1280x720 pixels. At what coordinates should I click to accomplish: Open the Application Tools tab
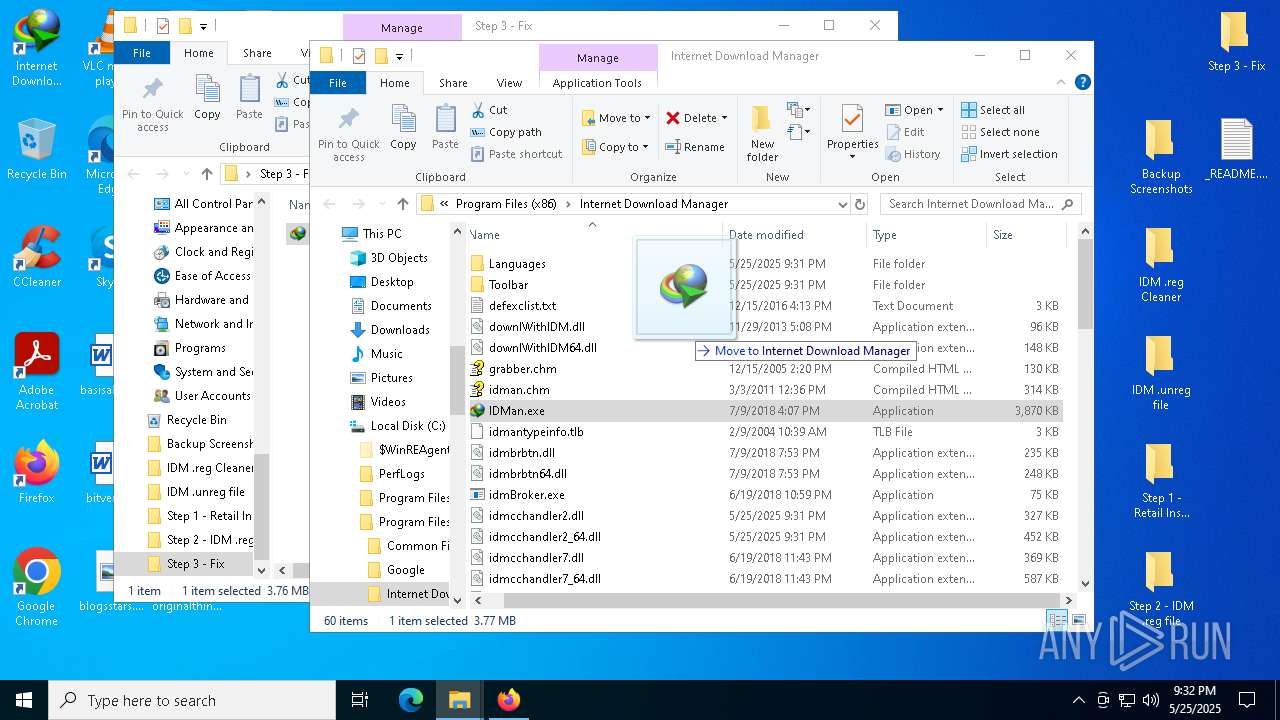pyautogui.click(x=597, y=83)
